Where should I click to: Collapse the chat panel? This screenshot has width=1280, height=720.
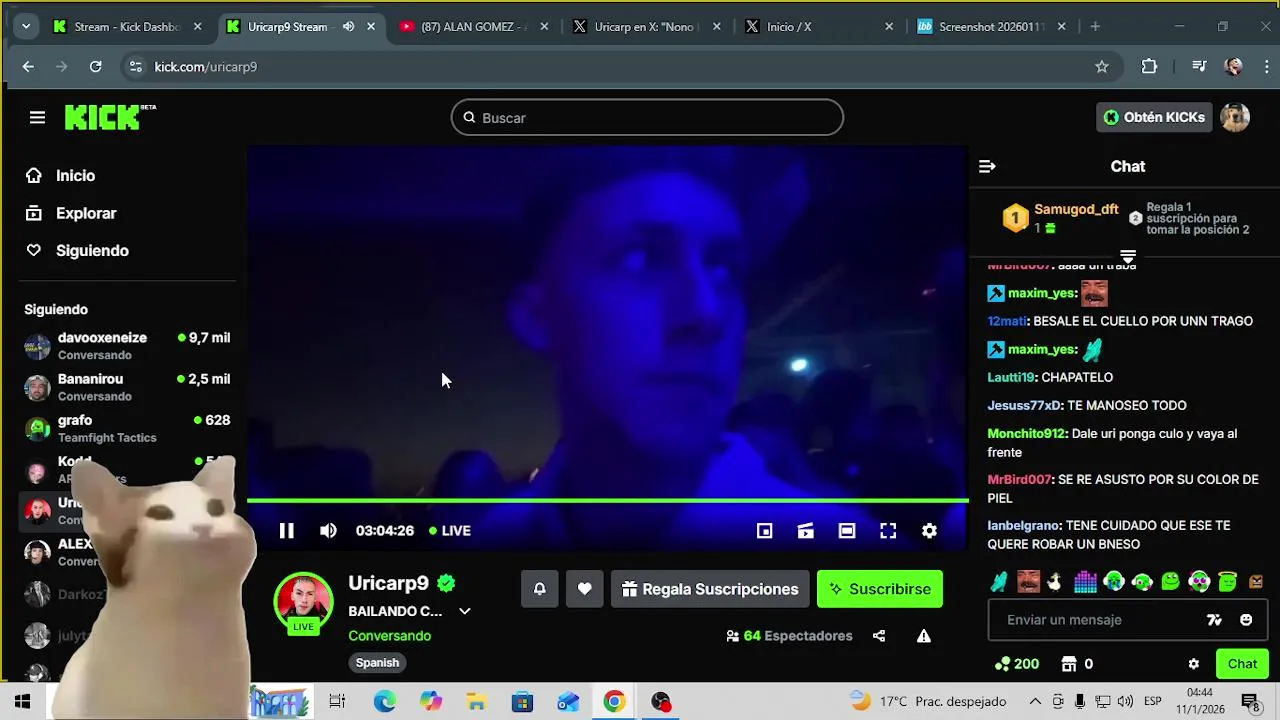point(987,167)
